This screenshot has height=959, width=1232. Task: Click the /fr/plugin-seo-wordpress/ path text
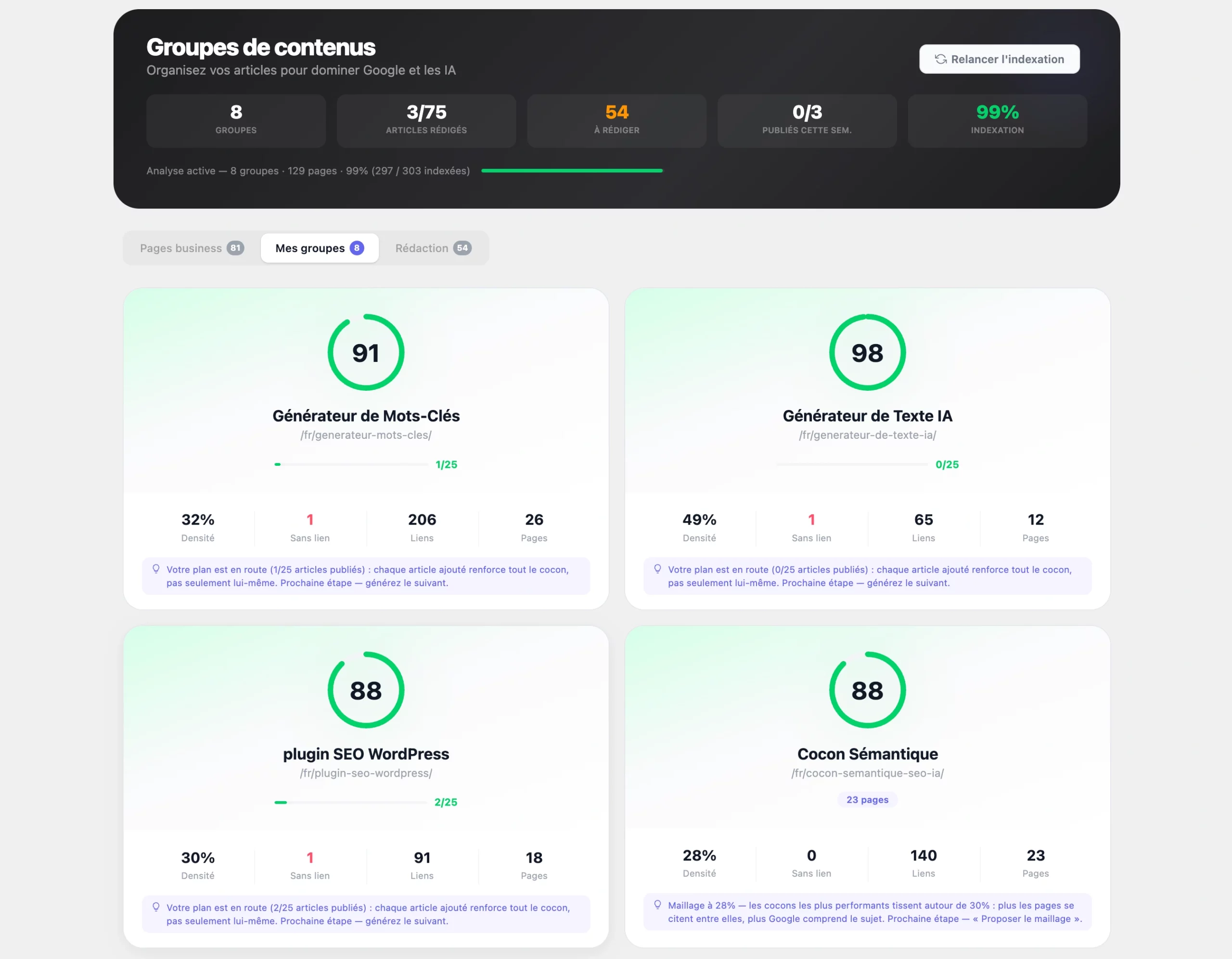[x=366, y=773]
